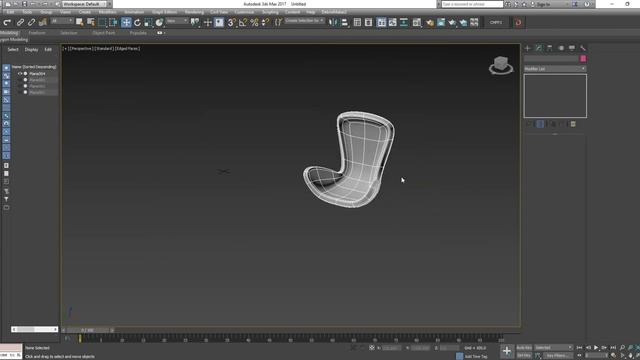Open the Render Setup teapot icon
Screen dimensions: 640x360
tap(430, 22)
